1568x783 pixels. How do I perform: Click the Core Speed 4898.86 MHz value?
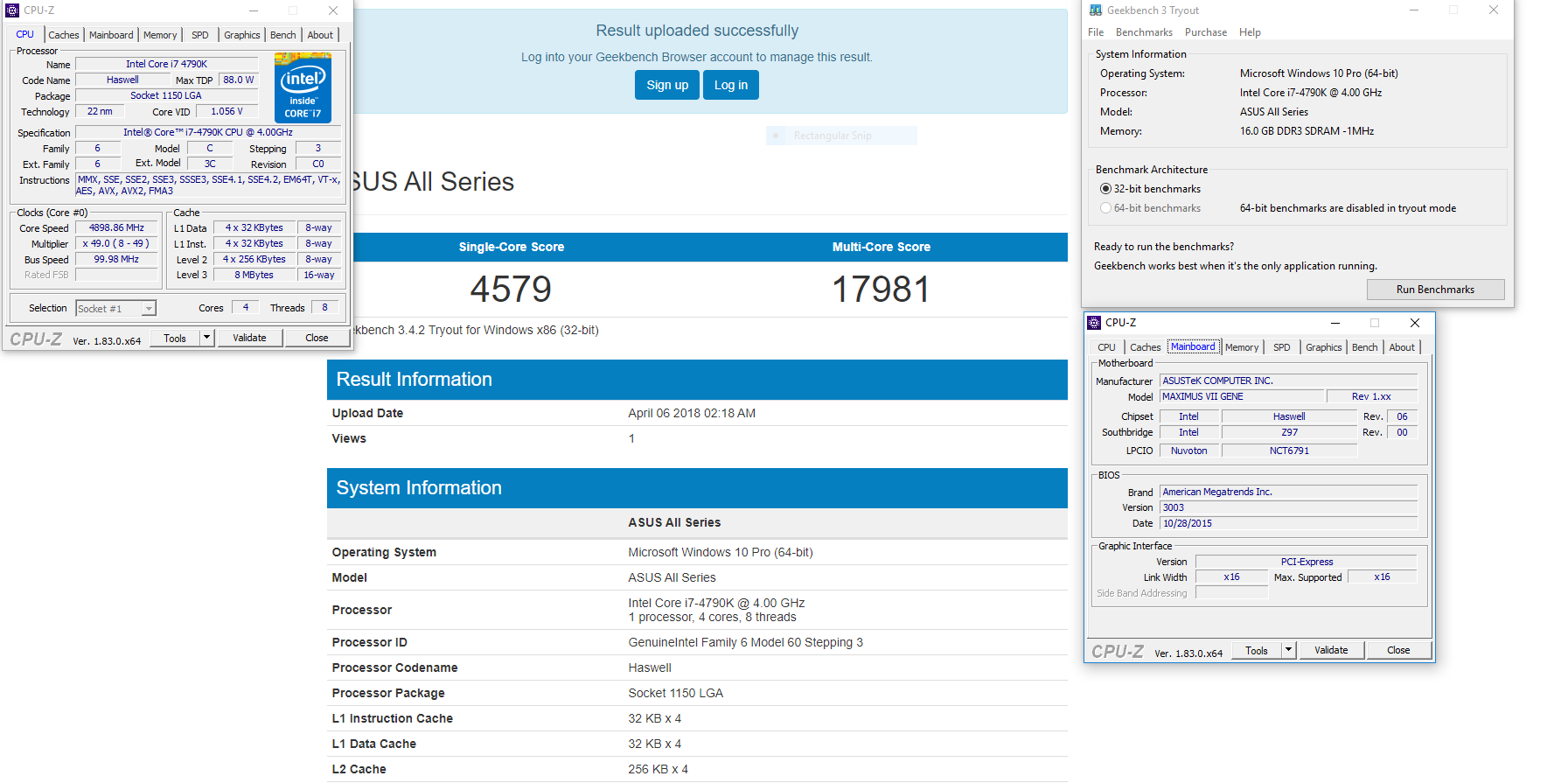point(116,227)
